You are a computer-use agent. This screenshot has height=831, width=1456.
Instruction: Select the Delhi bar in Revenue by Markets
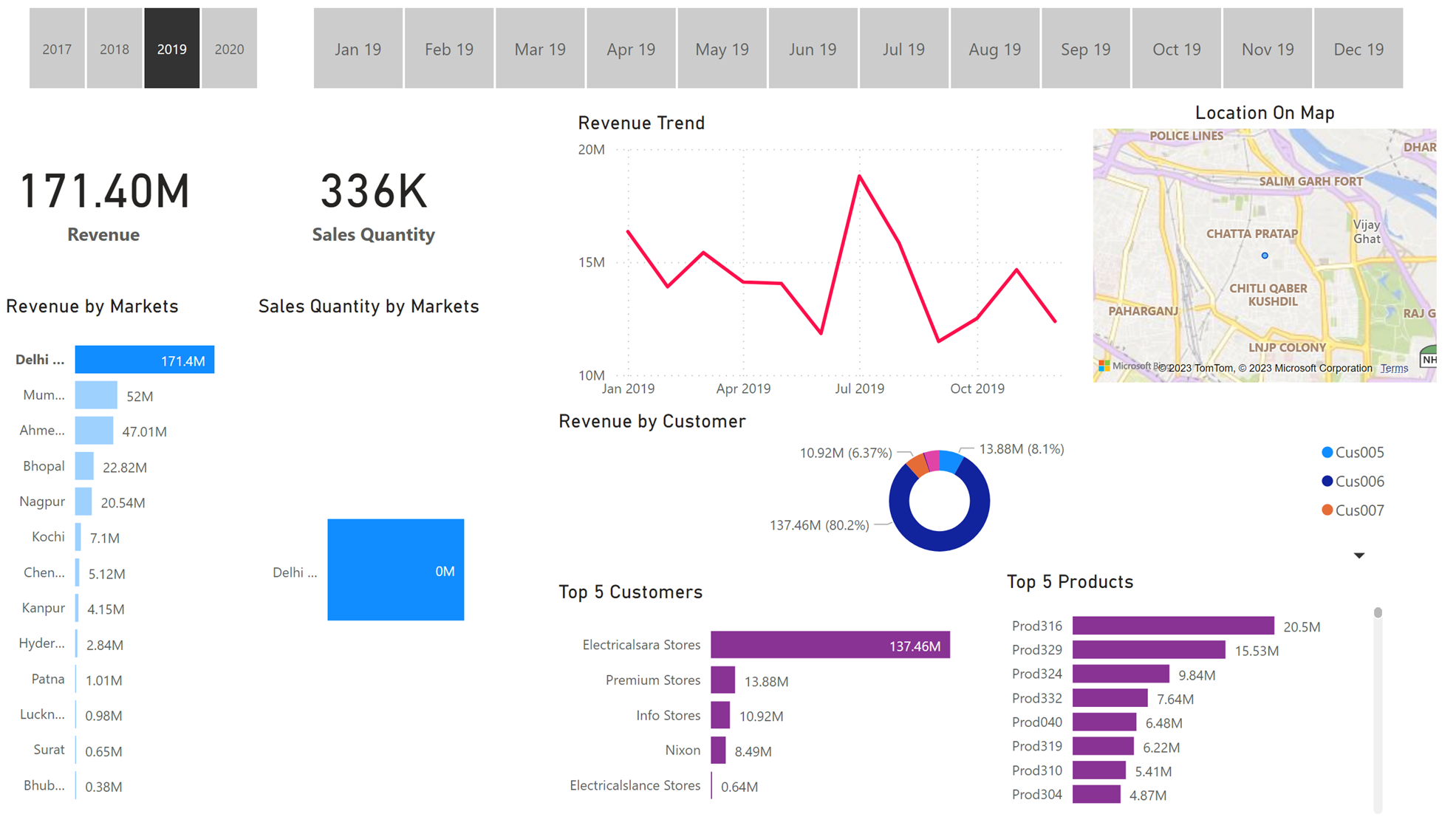tap(144, 360)
